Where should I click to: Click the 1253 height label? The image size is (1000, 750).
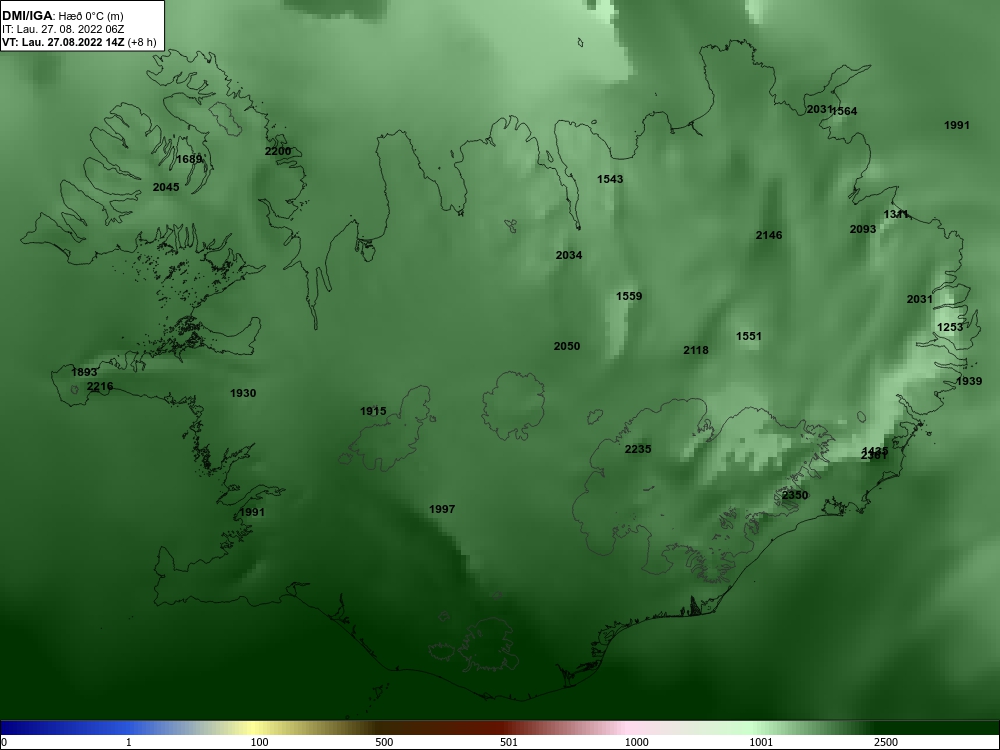tap(950, 327)
